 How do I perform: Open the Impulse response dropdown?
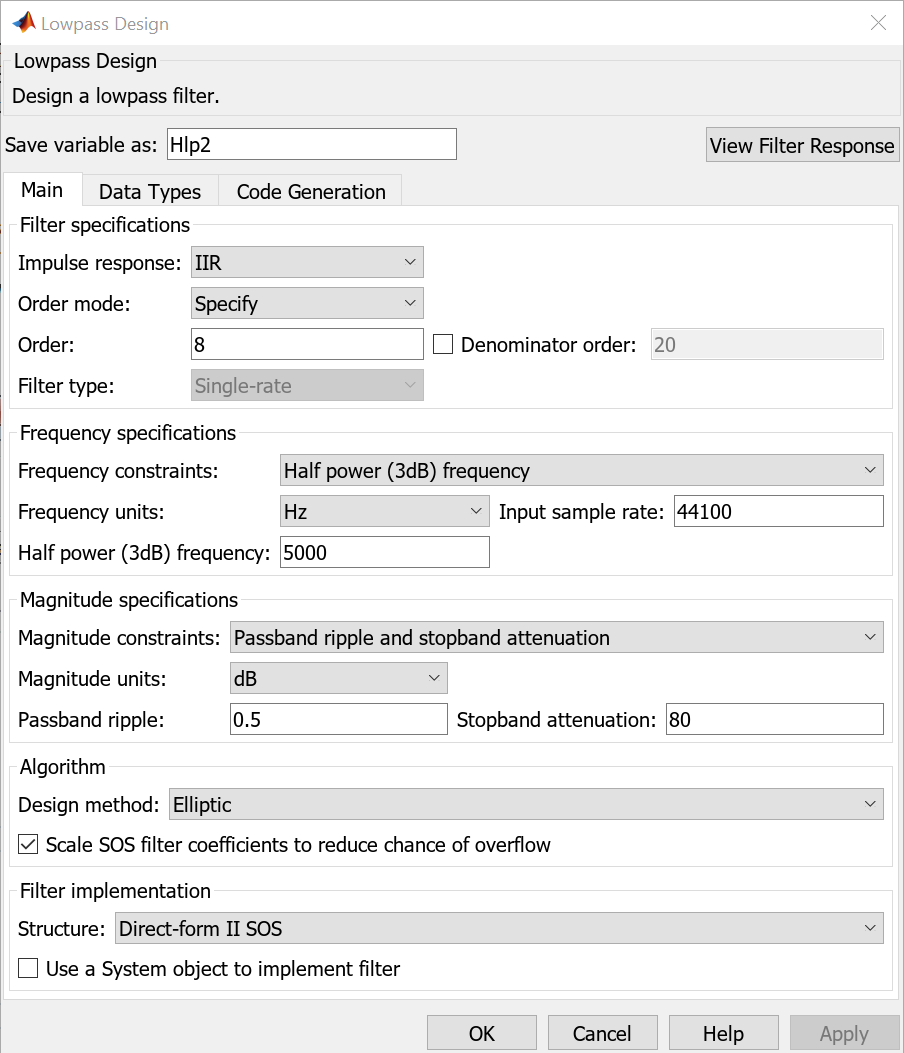tap(307, 263)
